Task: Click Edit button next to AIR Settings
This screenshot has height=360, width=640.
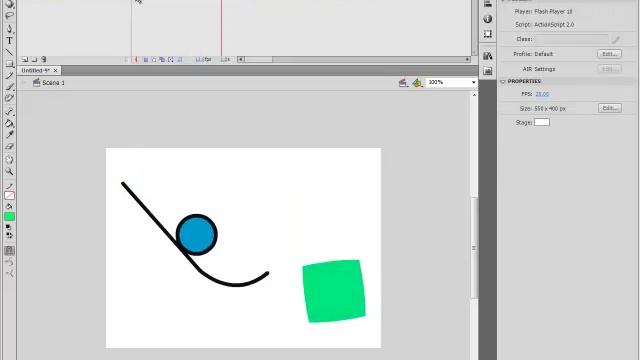Action: pyautogui.click(x=609, y=69)
